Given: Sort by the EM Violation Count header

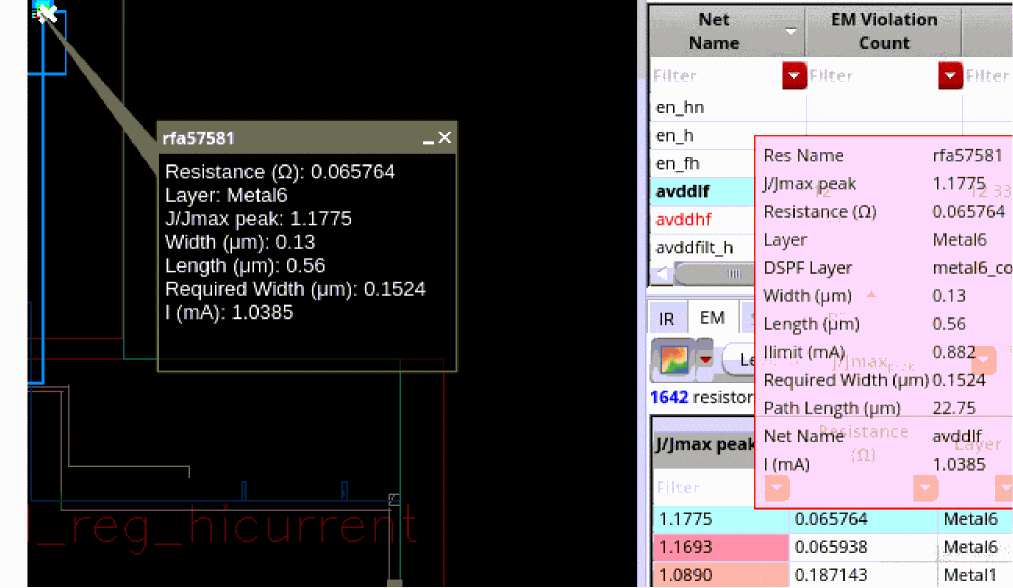Looking at the screenshot, I should 883,32.
